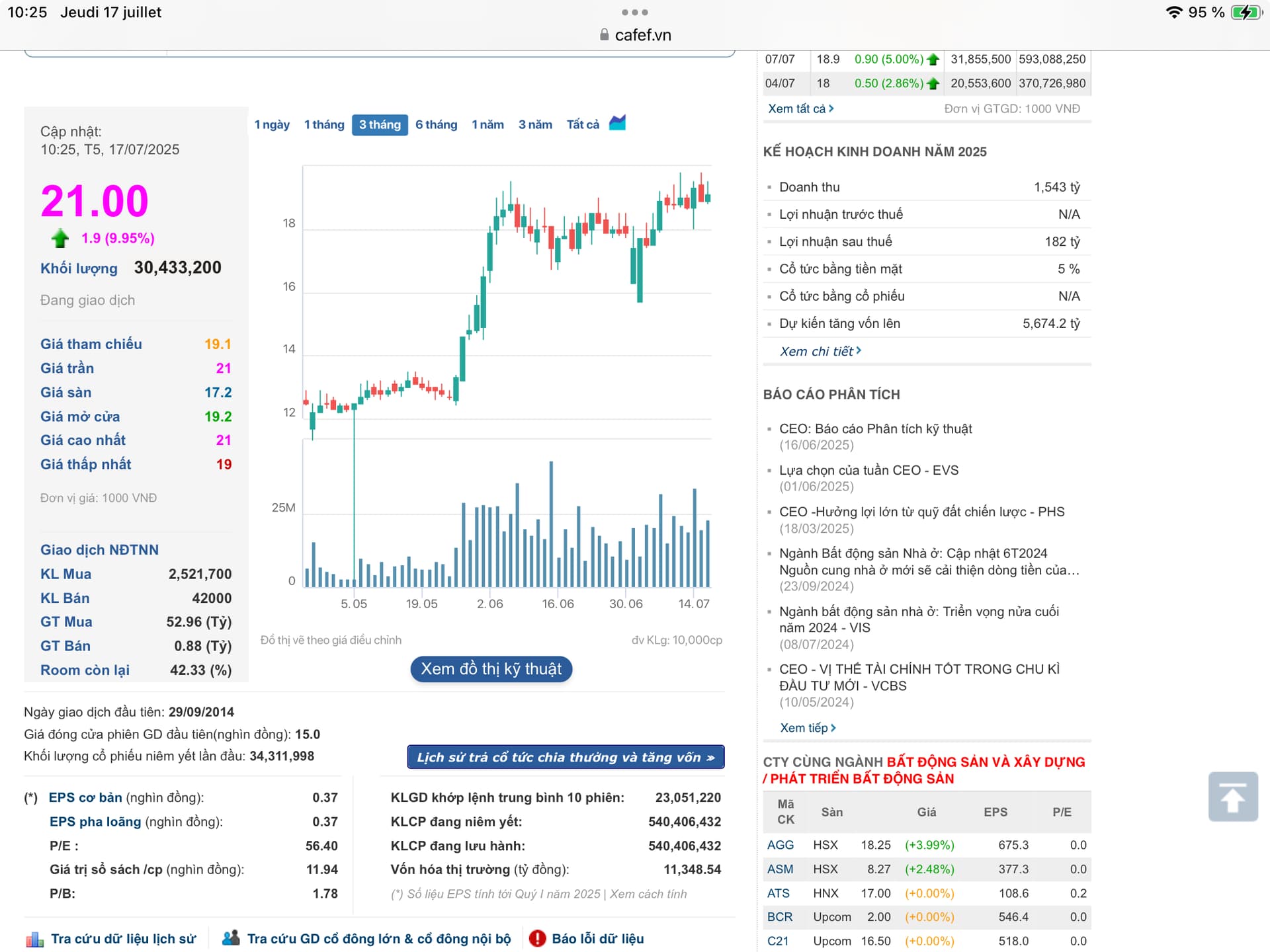Click the shareholders people icon

pos(231,938)
